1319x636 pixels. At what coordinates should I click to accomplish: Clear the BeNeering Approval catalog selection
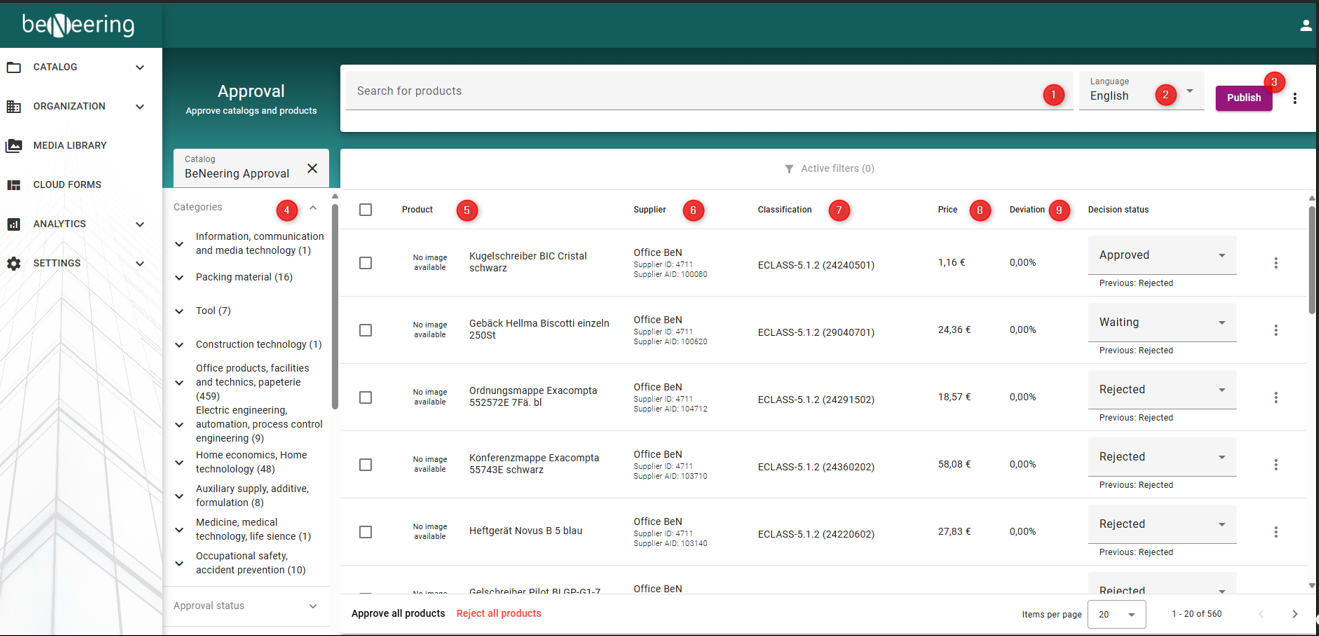click(312, 168)
